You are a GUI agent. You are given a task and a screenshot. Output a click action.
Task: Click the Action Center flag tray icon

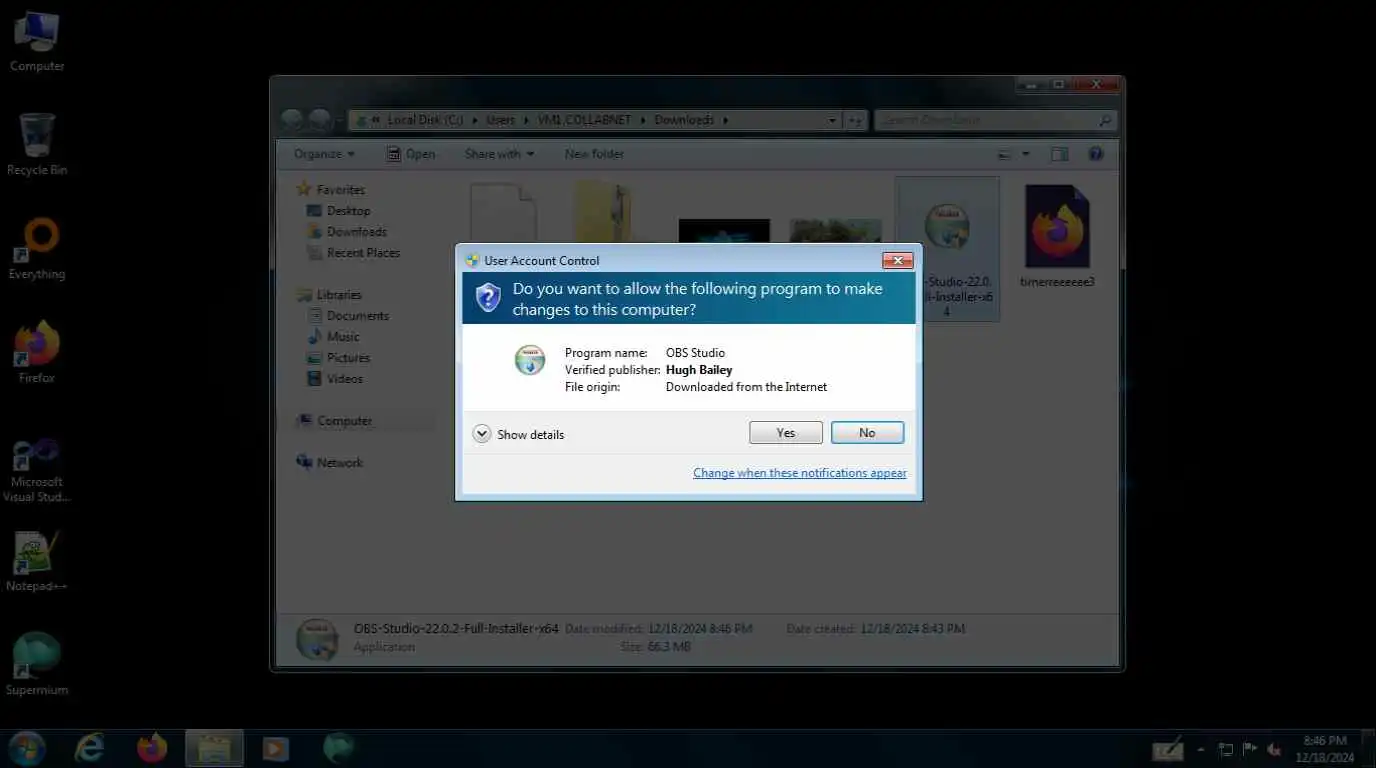pos(1250,749)
